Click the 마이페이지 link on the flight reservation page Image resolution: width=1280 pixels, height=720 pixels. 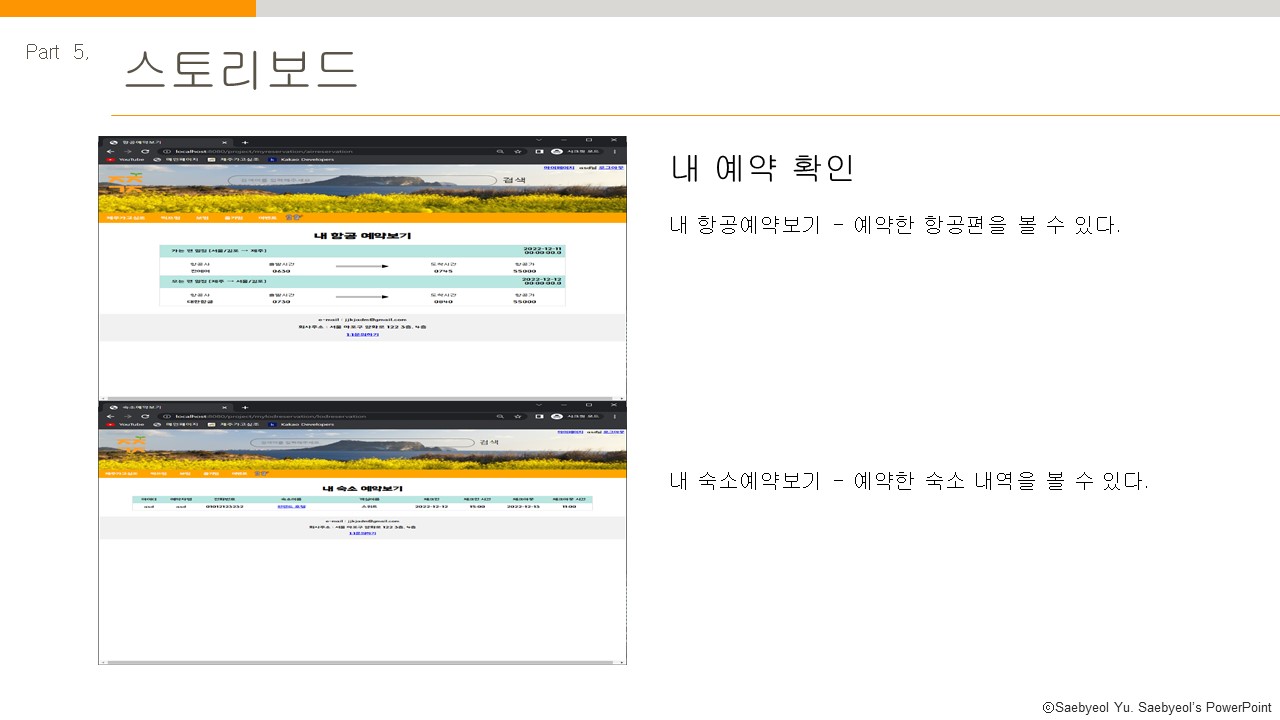(559, 168)
